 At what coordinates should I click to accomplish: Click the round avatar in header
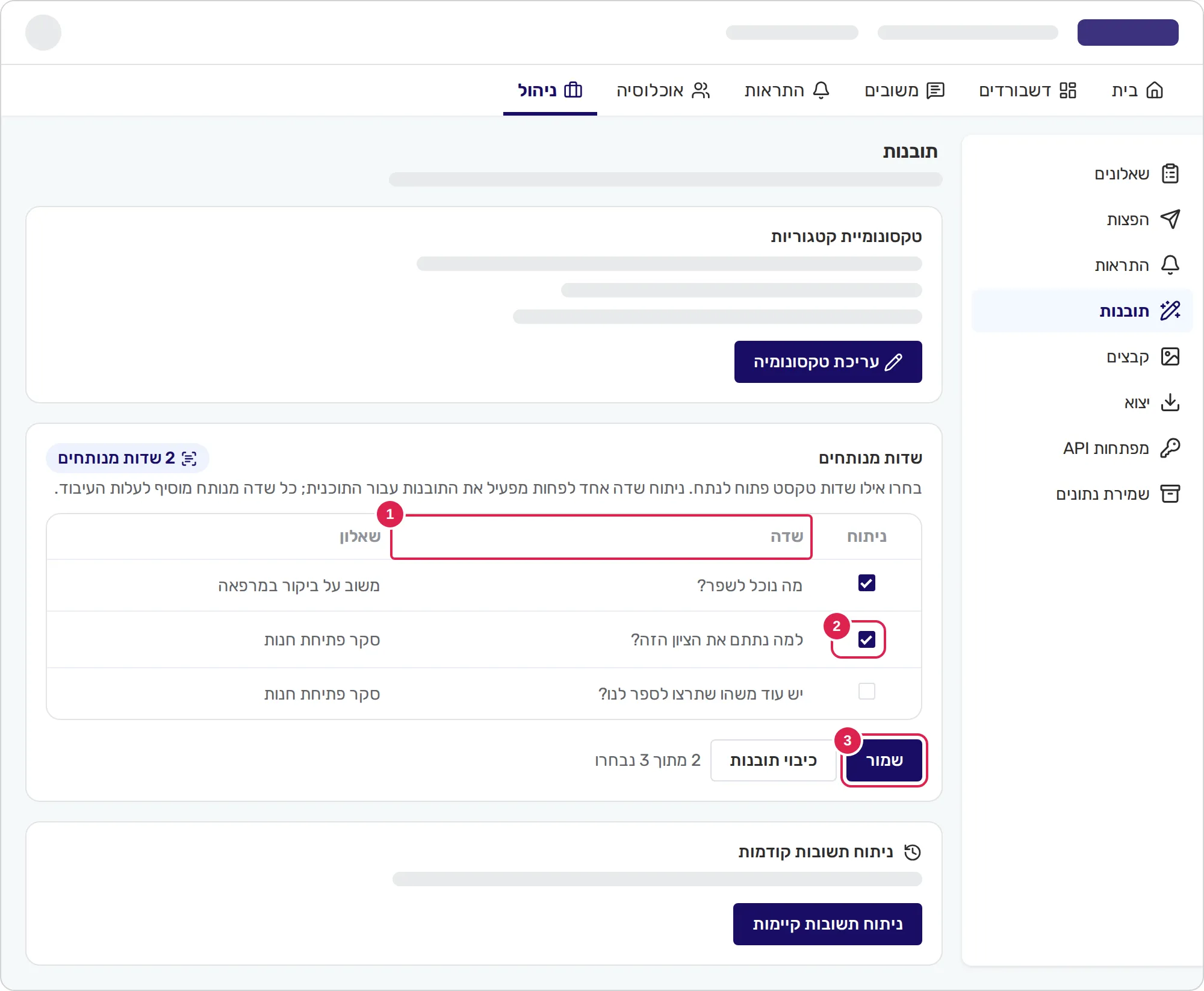click(x=43, y=33)
